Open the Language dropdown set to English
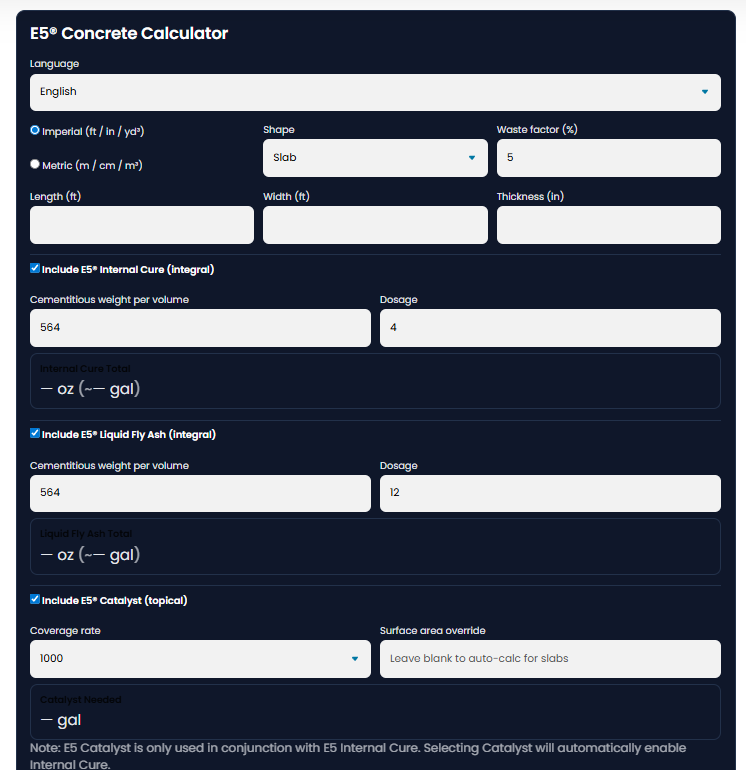This screenshot has width=746, height=770. pos(375,92)
